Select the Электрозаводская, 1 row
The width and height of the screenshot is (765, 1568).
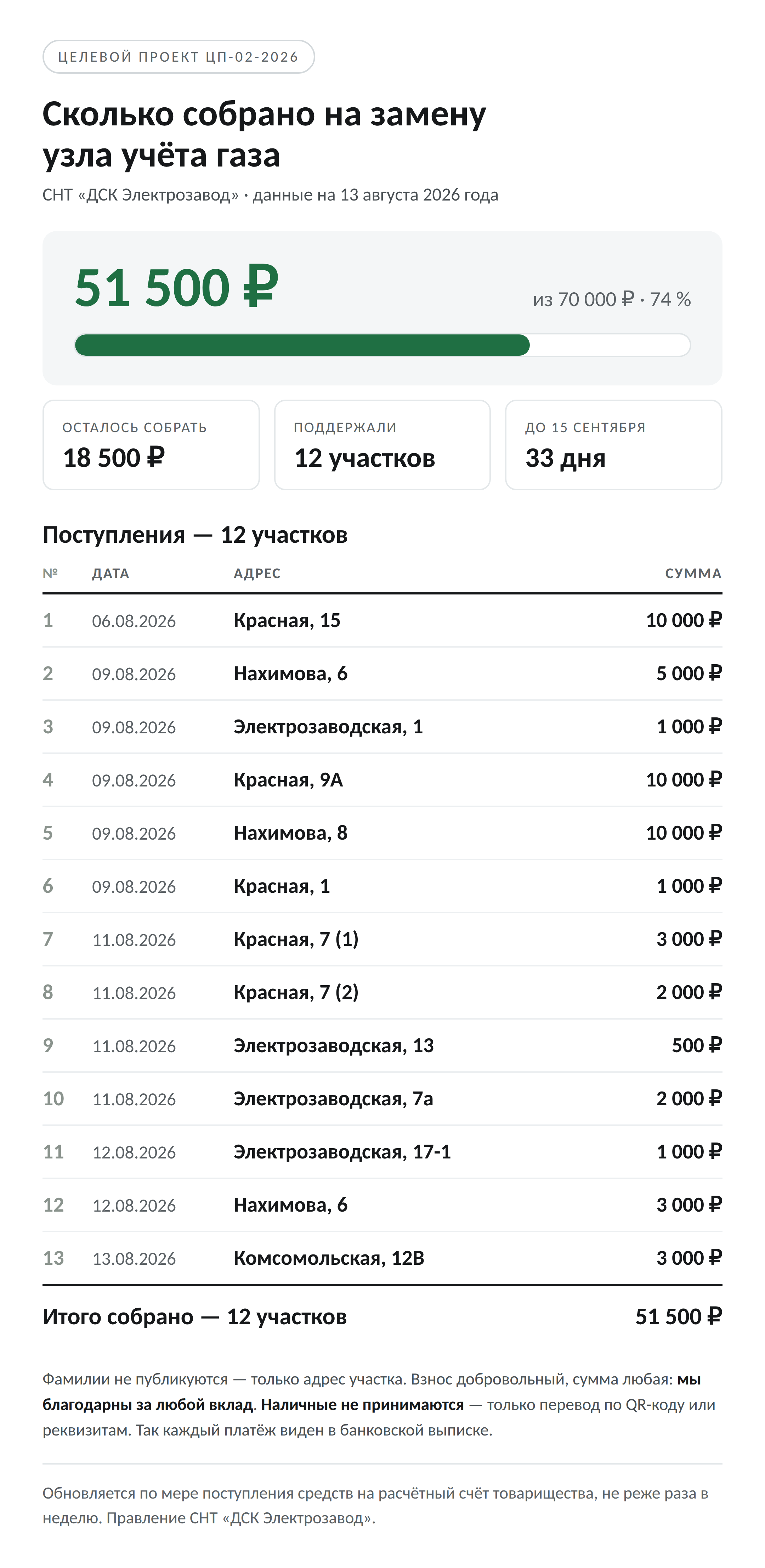(382, 727)
